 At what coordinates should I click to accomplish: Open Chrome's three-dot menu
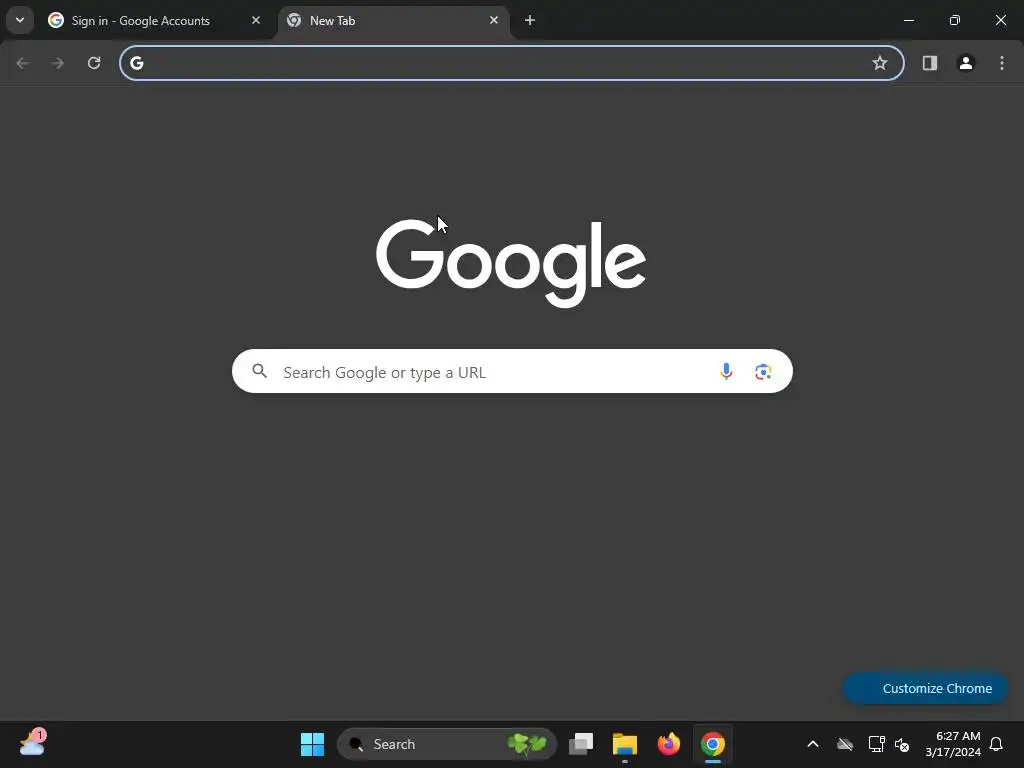point(1002,63)
